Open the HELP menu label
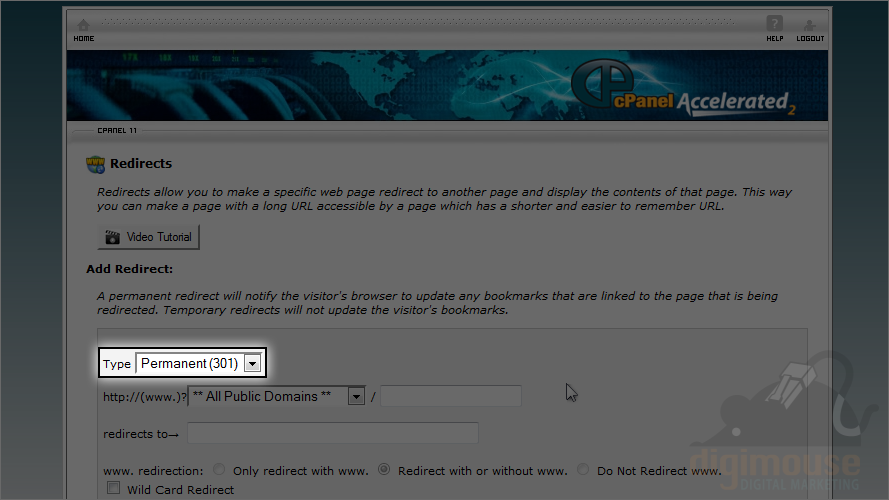This screenshot has height=500, width=889. pyautogui.click(x=775, y=39)
